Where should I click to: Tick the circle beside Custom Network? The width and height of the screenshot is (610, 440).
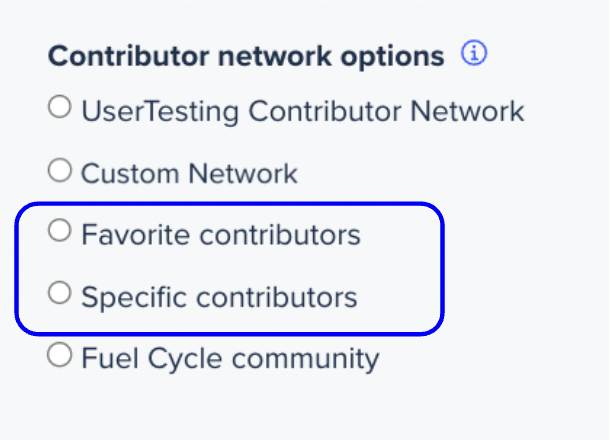click(60, 170)
